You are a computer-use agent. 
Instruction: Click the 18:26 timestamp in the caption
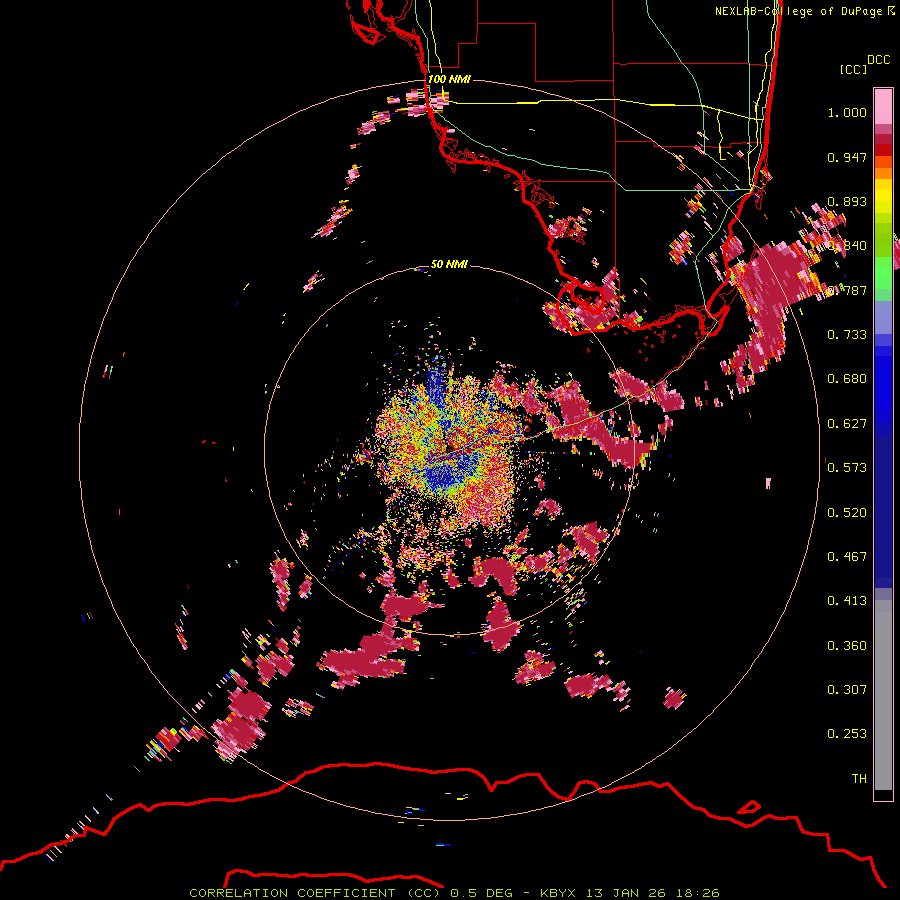[x=696, y=893]
